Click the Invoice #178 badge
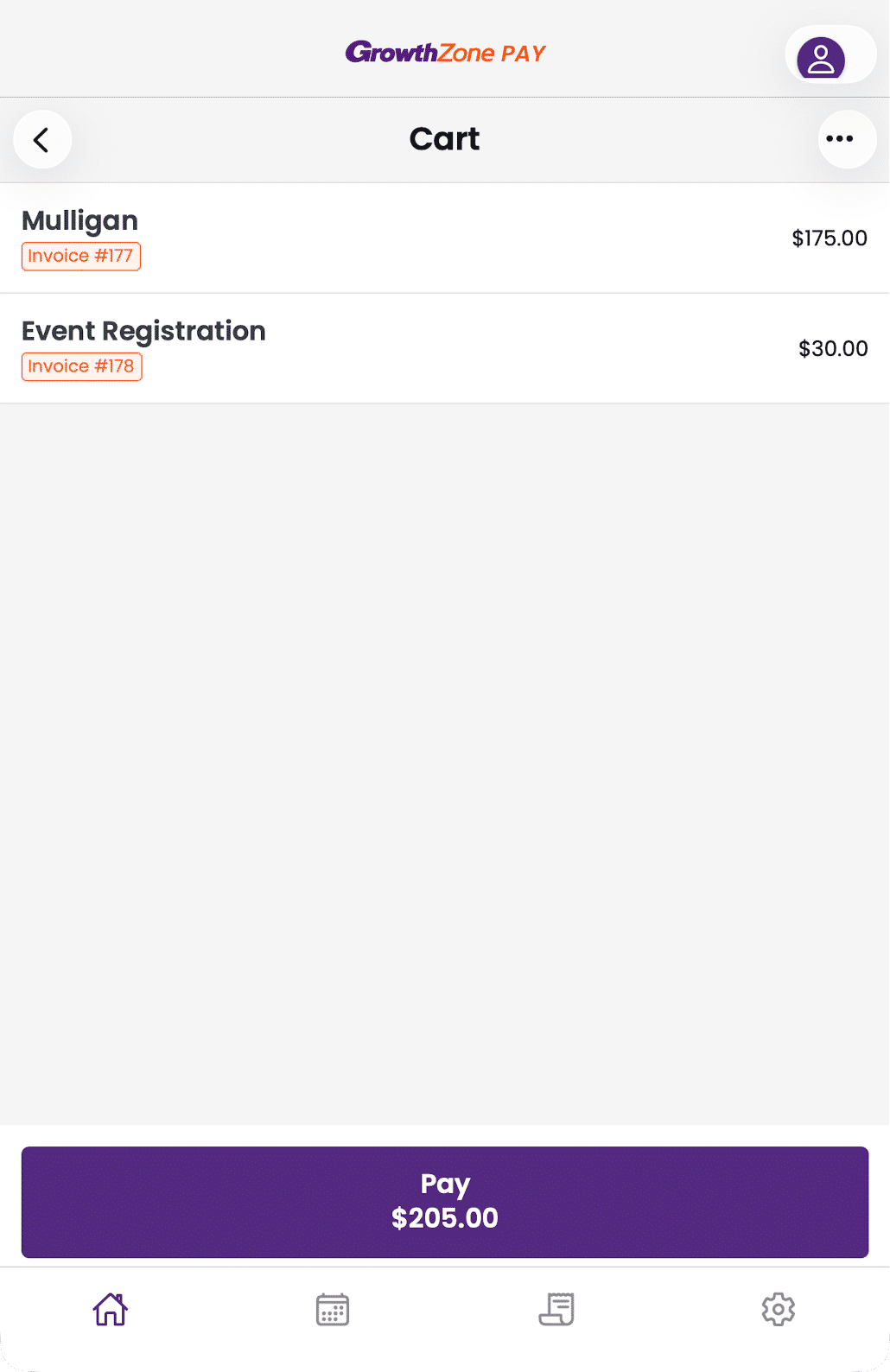The height and width of the screenshot is (1372, 890). 81,367
